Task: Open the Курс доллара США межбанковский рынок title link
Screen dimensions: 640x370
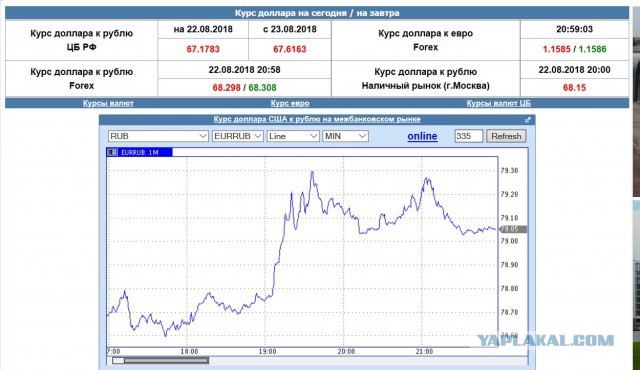Action: click(317, 119)
